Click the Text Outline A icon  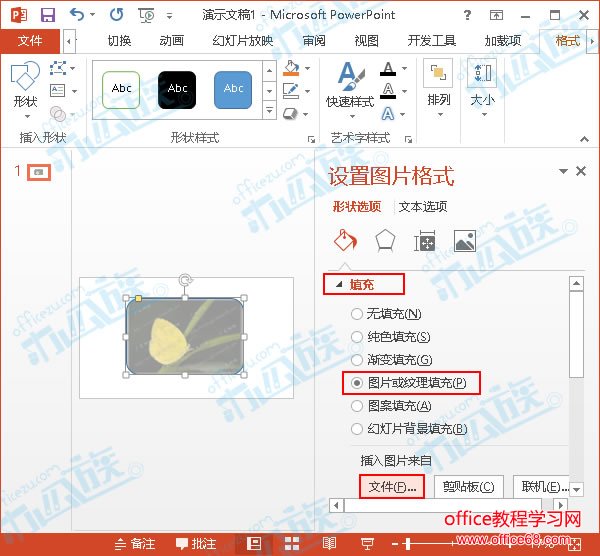[x=388, y=91]
